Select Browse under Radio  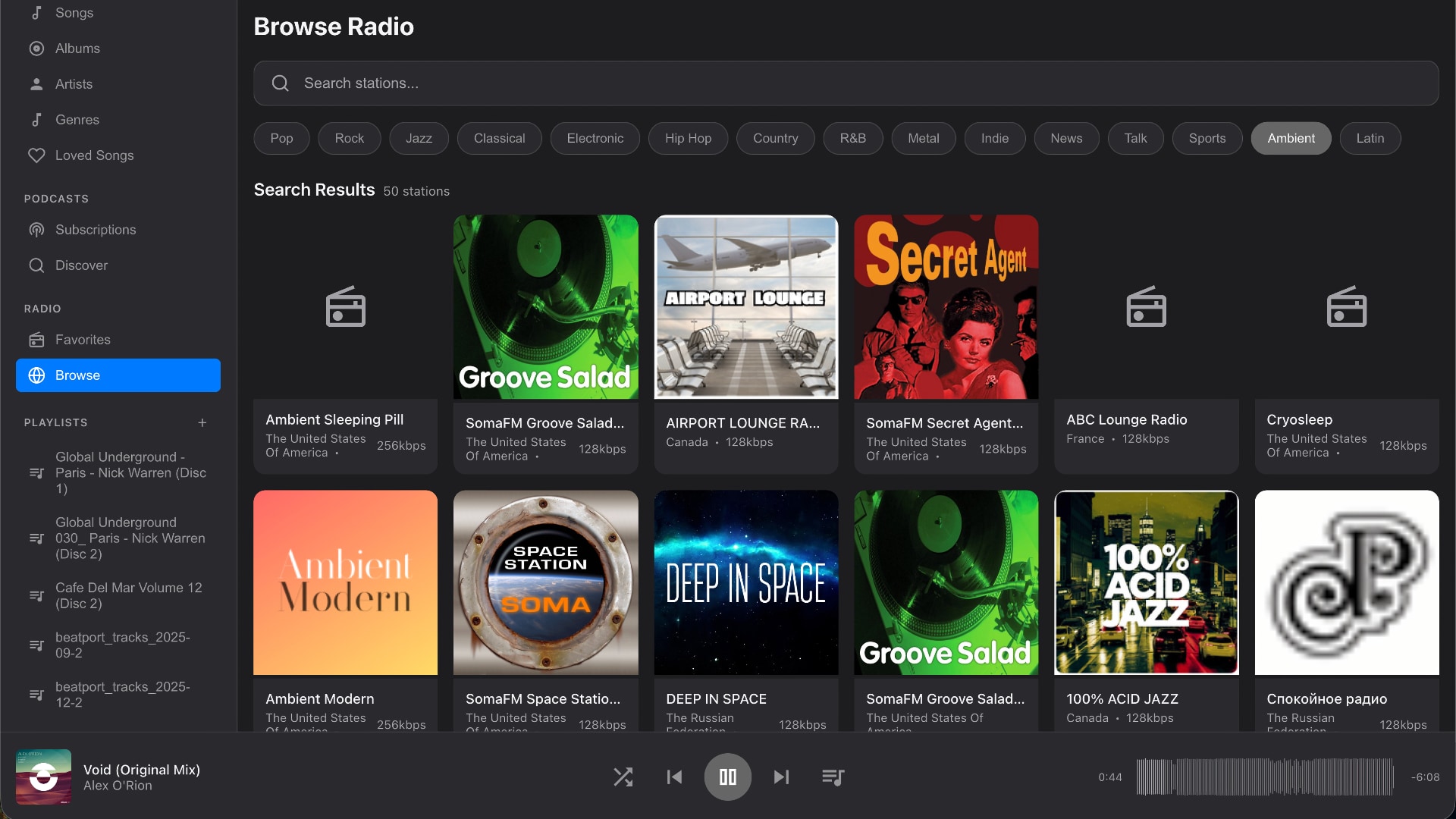(118, 375)
